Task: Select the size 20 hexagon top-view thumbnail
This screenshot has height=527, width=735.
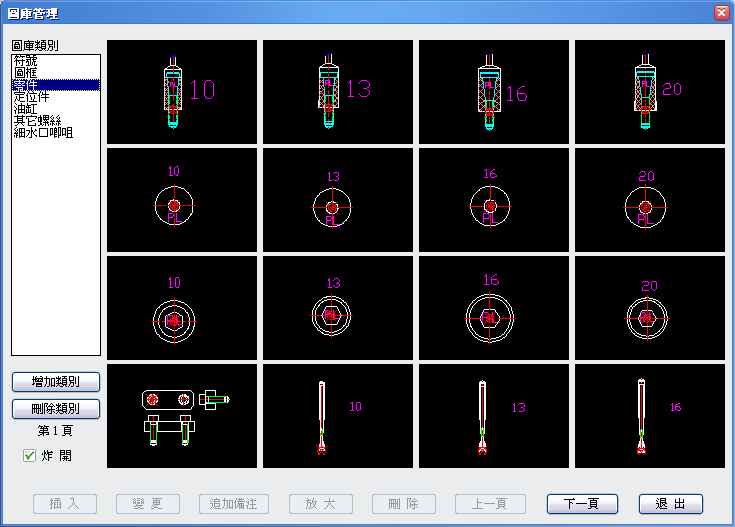Action: (x=650, y=308)
